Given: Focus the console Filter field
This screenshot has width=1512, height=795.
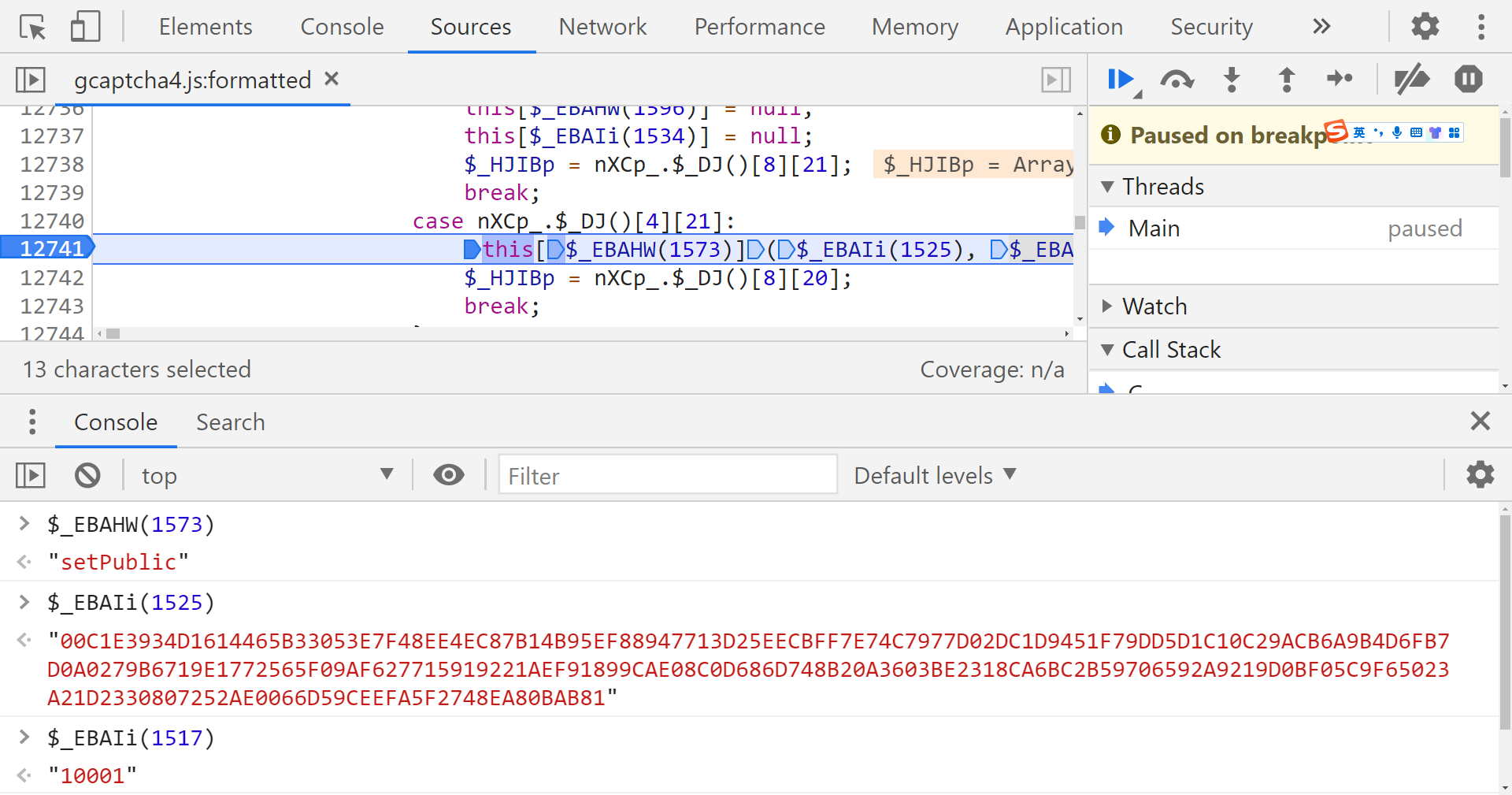Looking at the screenshot, I should (667, 476).
